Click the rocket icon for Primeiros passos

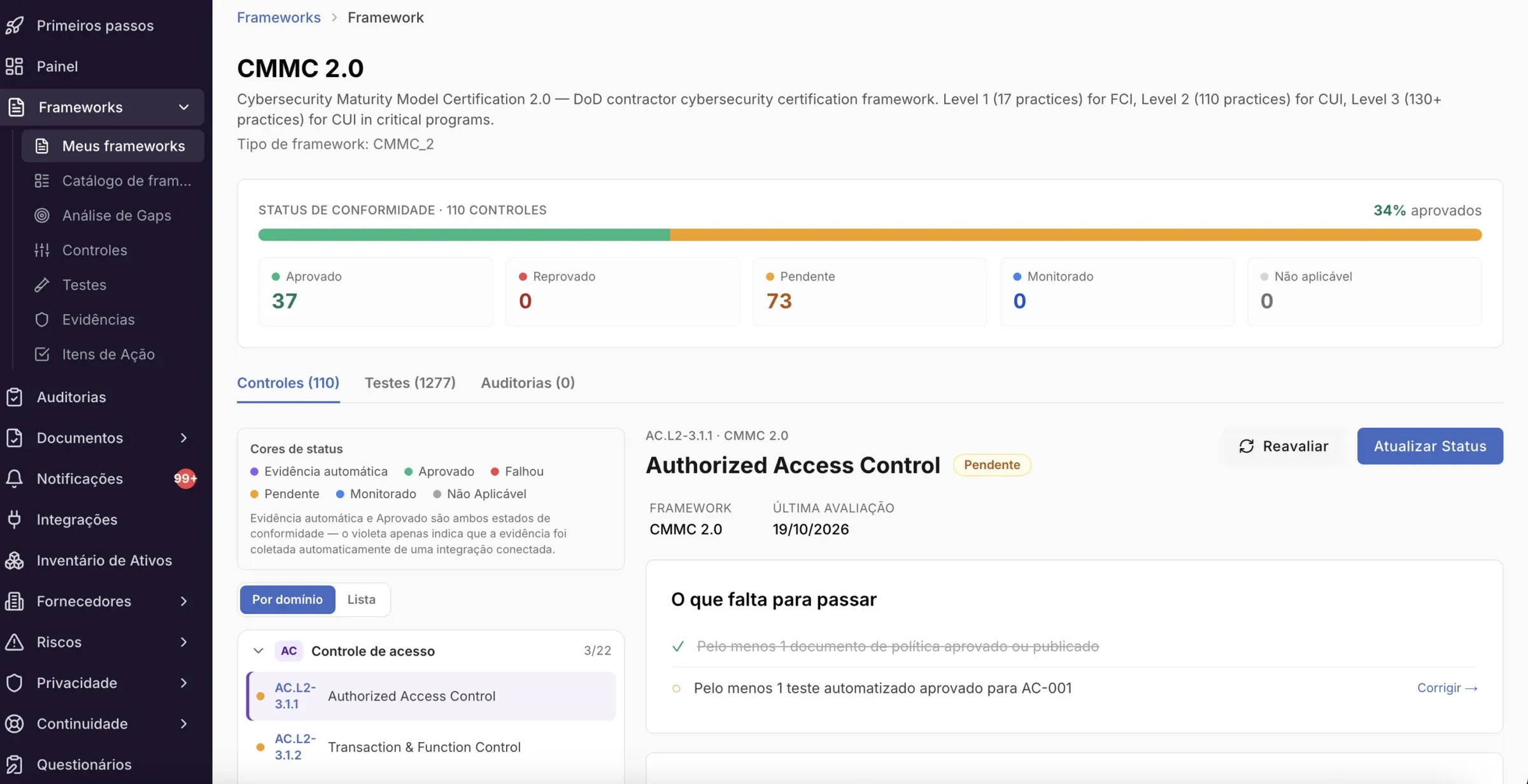(15, 25)
